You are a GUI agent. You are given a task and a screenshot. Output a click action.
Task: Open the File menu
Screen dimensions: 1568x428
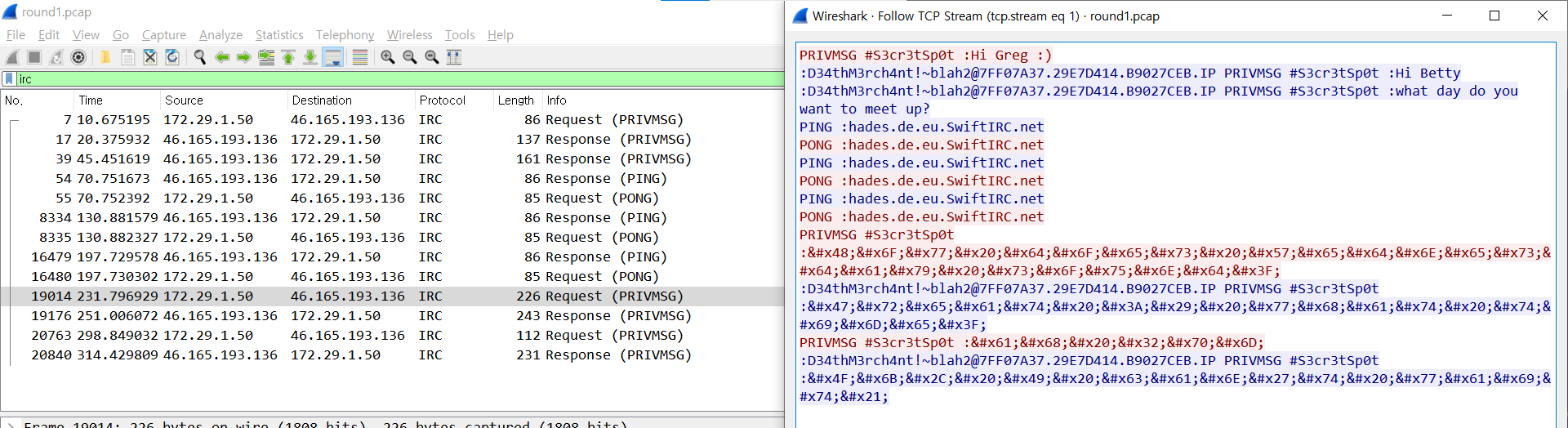pyautogui.click(x=16, y=35)
